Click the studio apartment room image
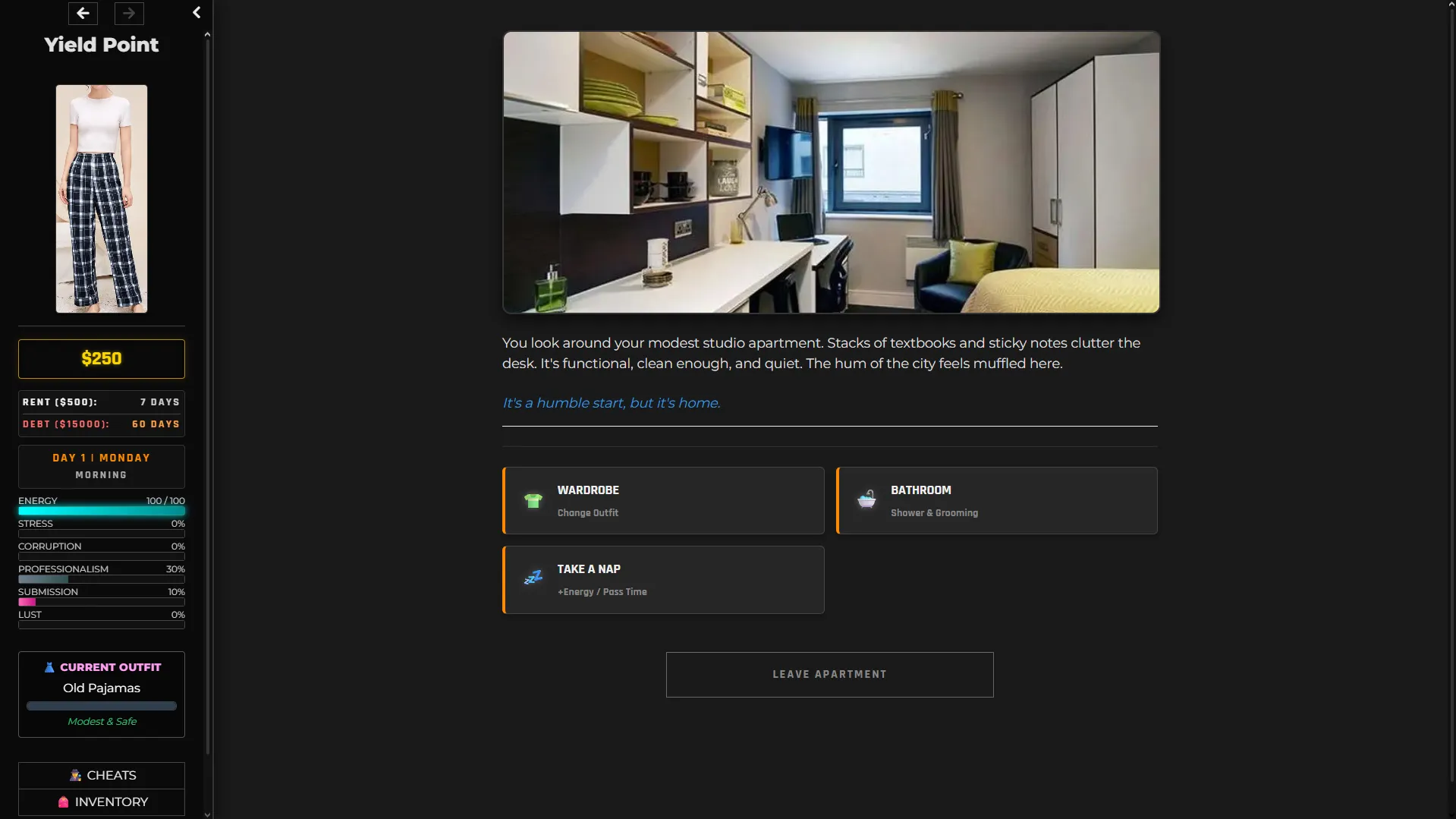The image size is (1456, 819). pos(831,172)
